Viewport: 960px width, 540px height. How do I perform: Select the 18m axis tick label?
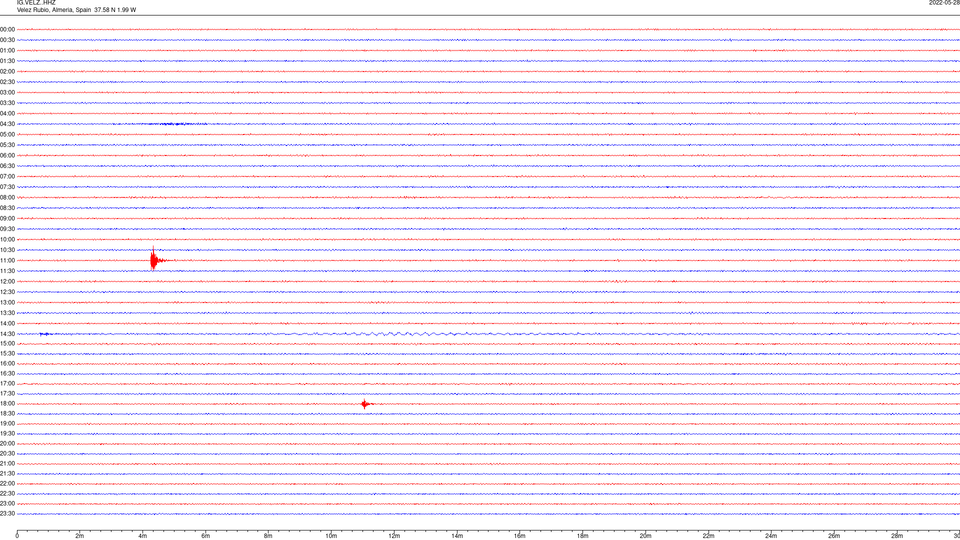point(583,536)
